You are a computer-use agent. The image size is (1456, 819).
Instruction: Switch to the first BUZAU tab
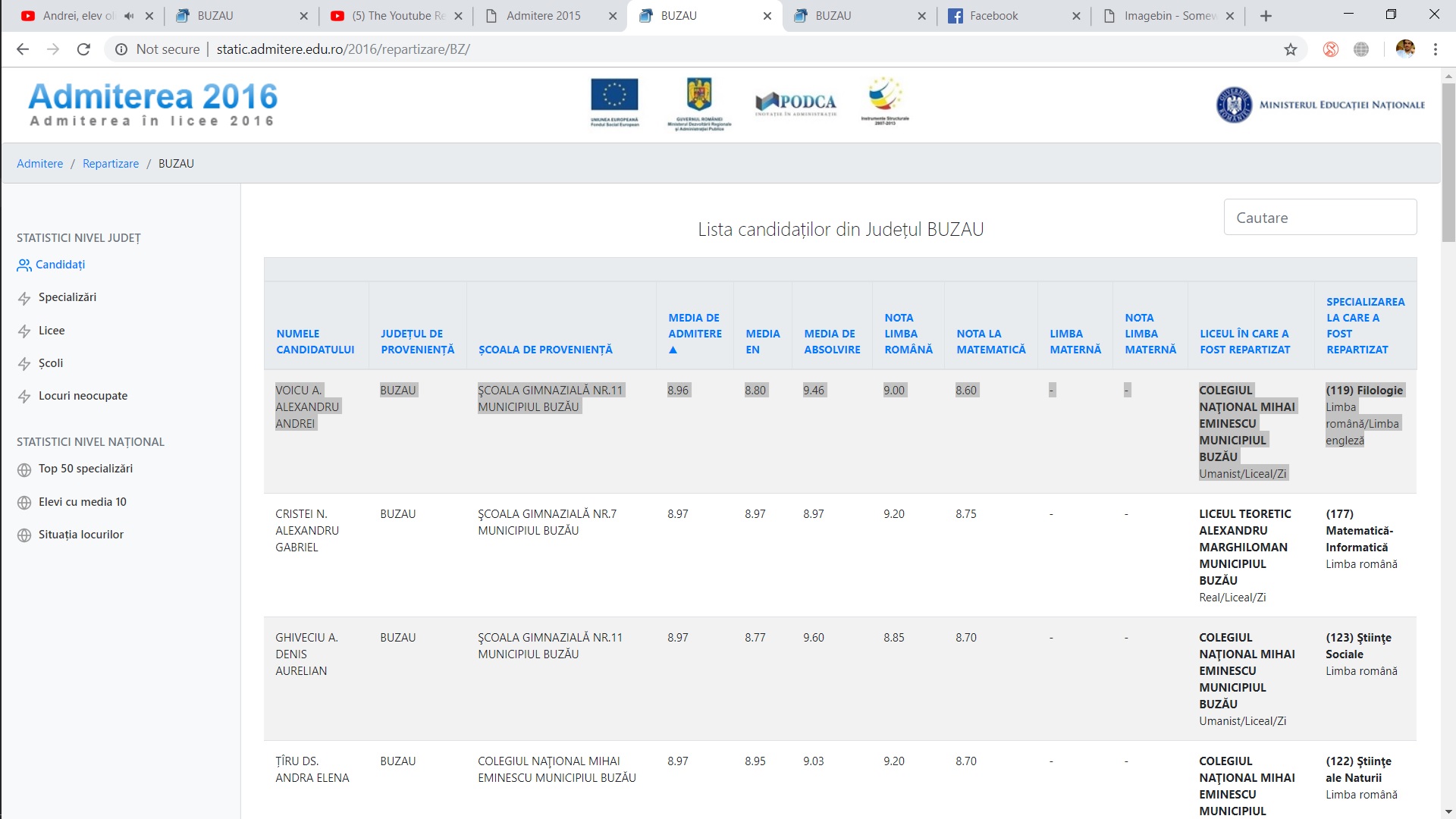[x=215, y=16]
